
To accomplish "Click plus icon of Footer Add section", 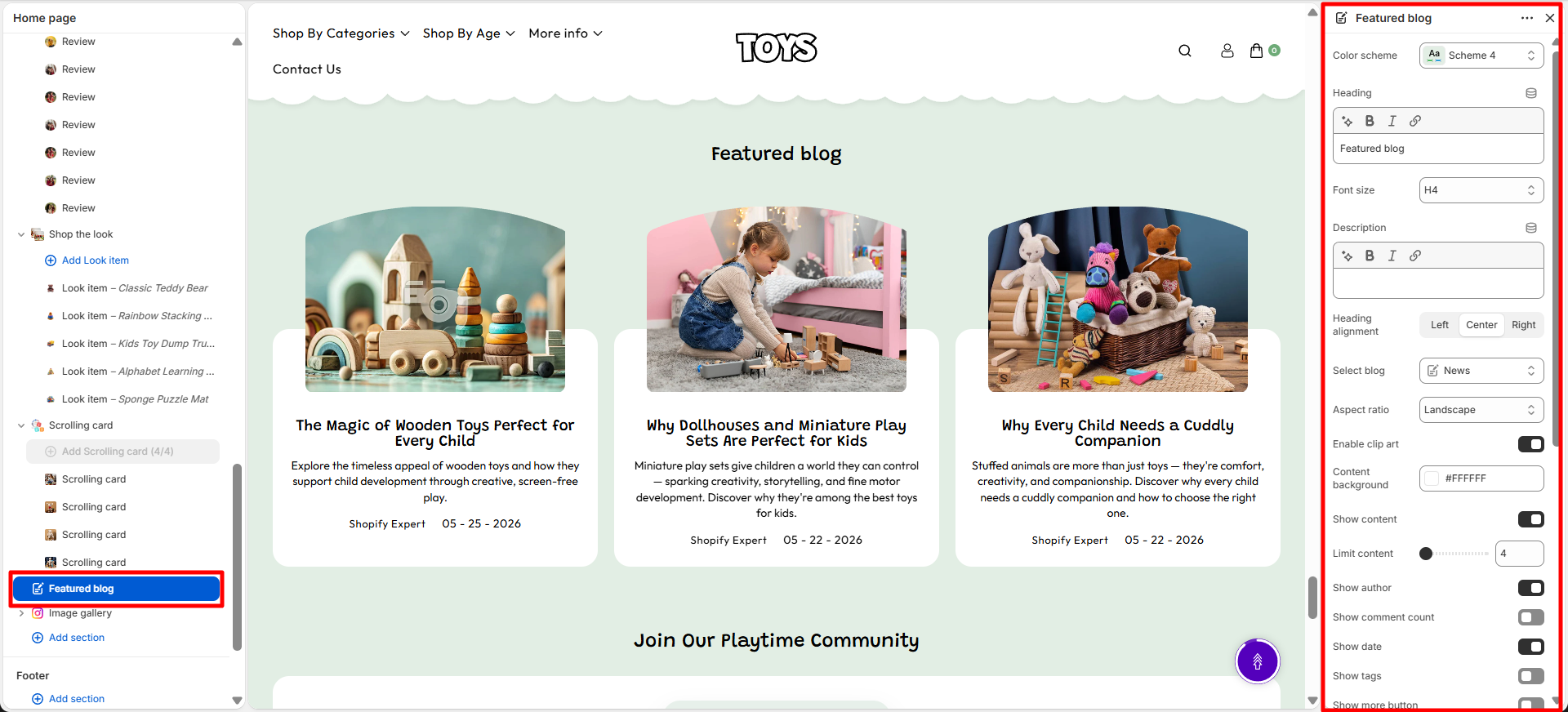I will click(x=38, y=699).
